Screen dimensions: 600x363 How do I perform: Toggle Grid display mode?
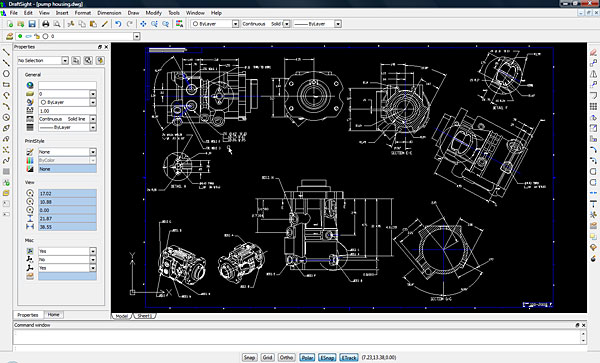point(267,357)
